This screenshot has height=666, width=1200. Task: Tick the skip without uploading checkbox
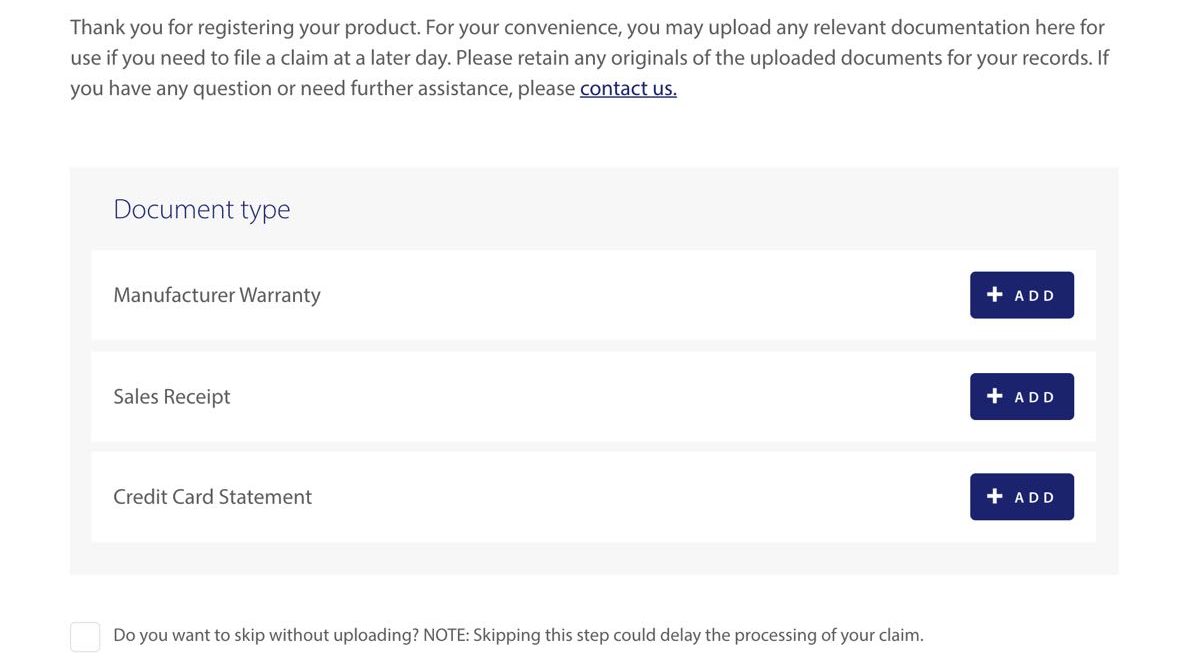point(85,636)
